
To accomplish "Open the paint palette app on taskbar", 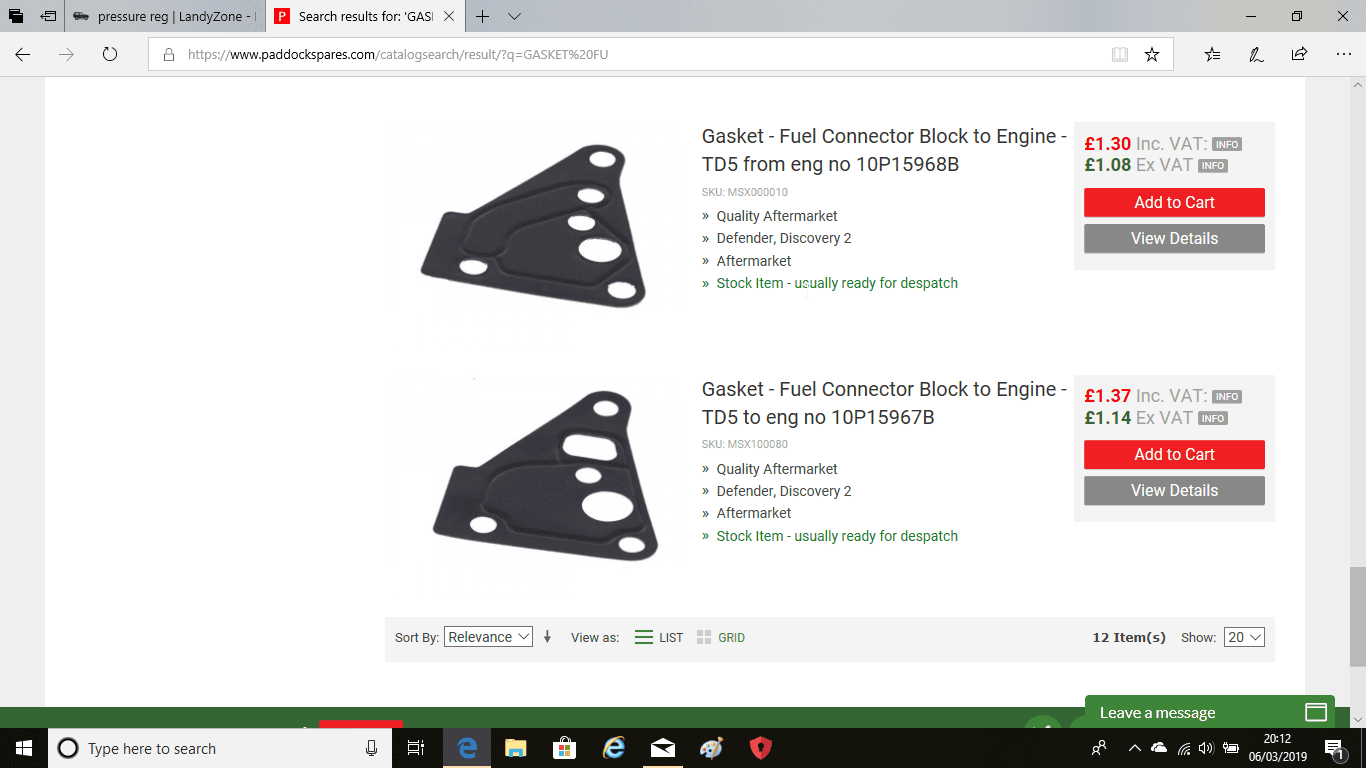I will pos(712,748).
